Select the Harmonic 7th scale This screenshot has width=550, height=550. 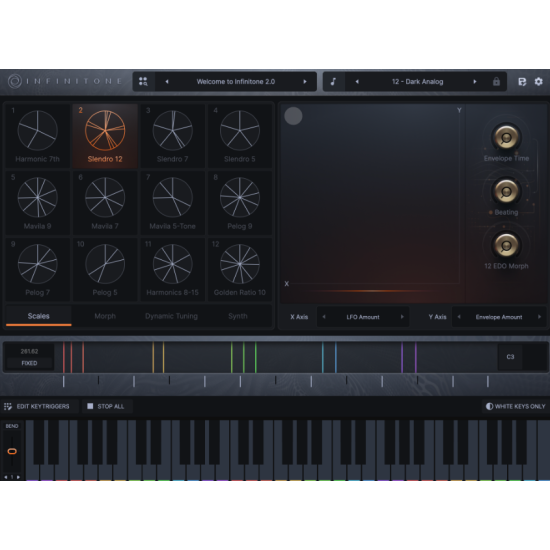point(38,136)
